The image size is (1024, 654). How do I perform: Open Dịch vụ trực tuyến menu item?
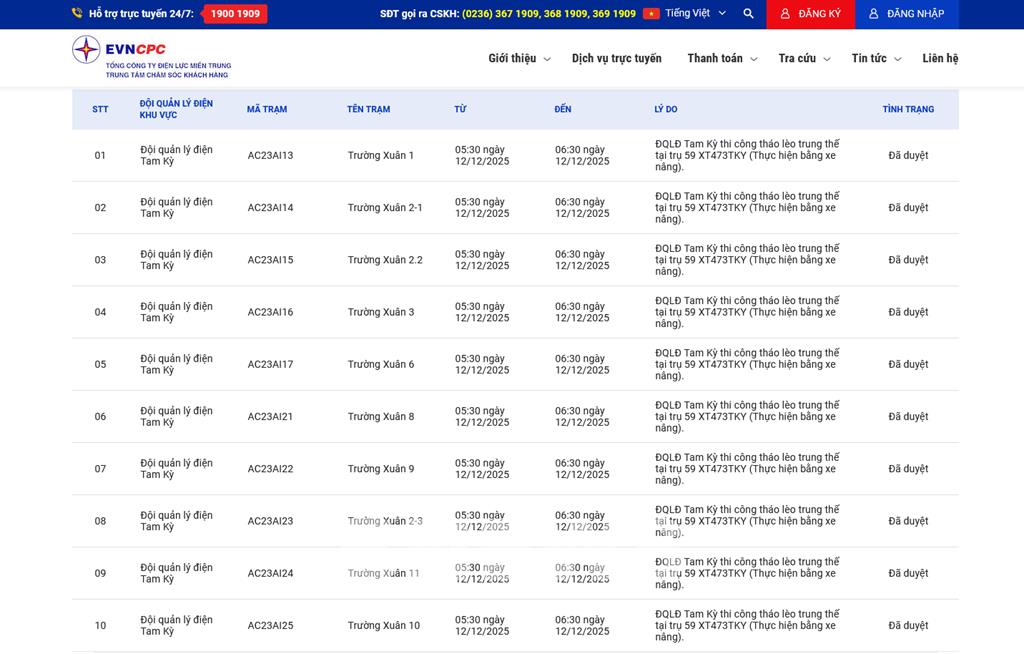[616, 59]
